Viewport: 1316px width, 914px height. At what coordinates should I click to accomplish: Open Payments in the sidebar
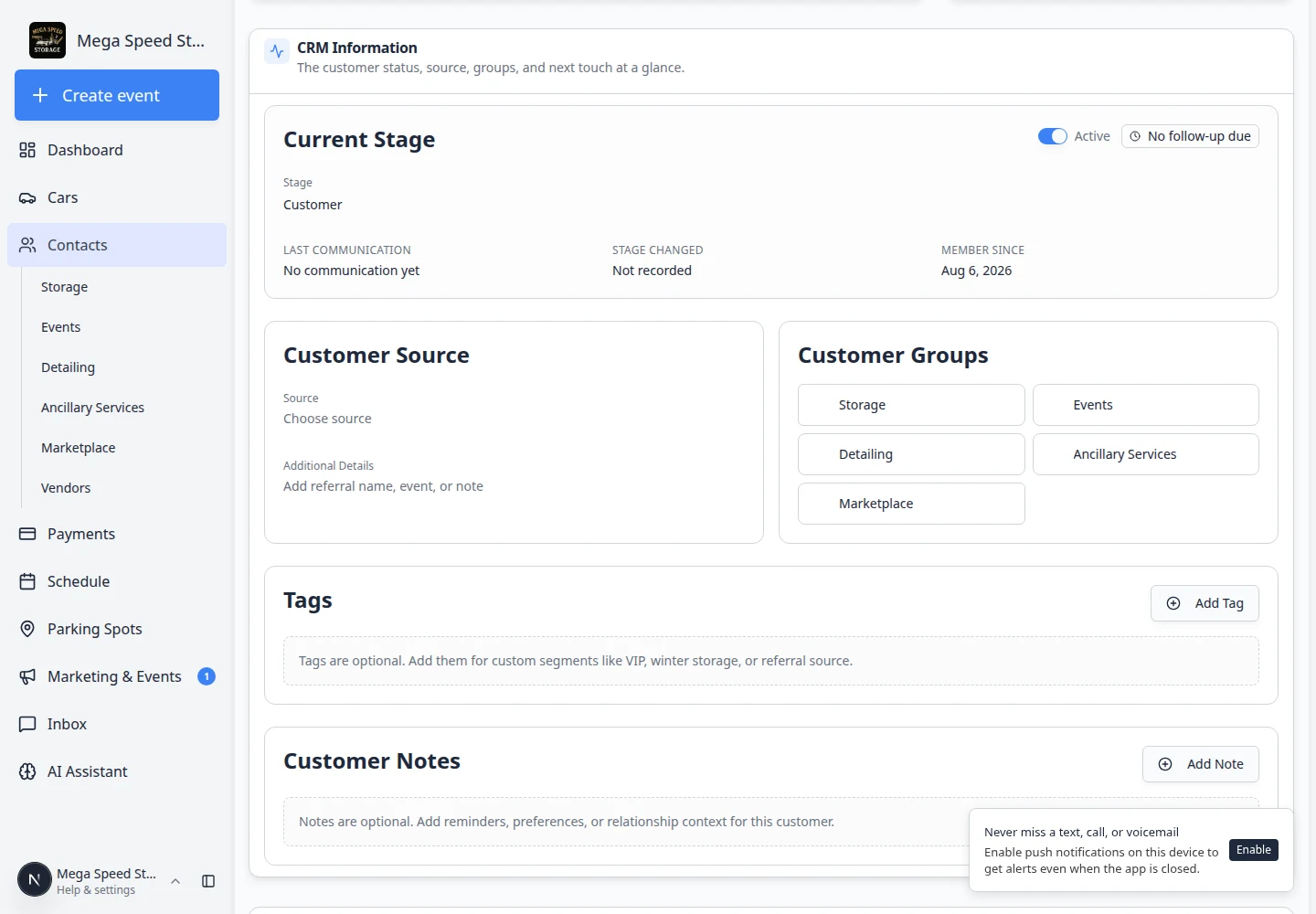117,534
